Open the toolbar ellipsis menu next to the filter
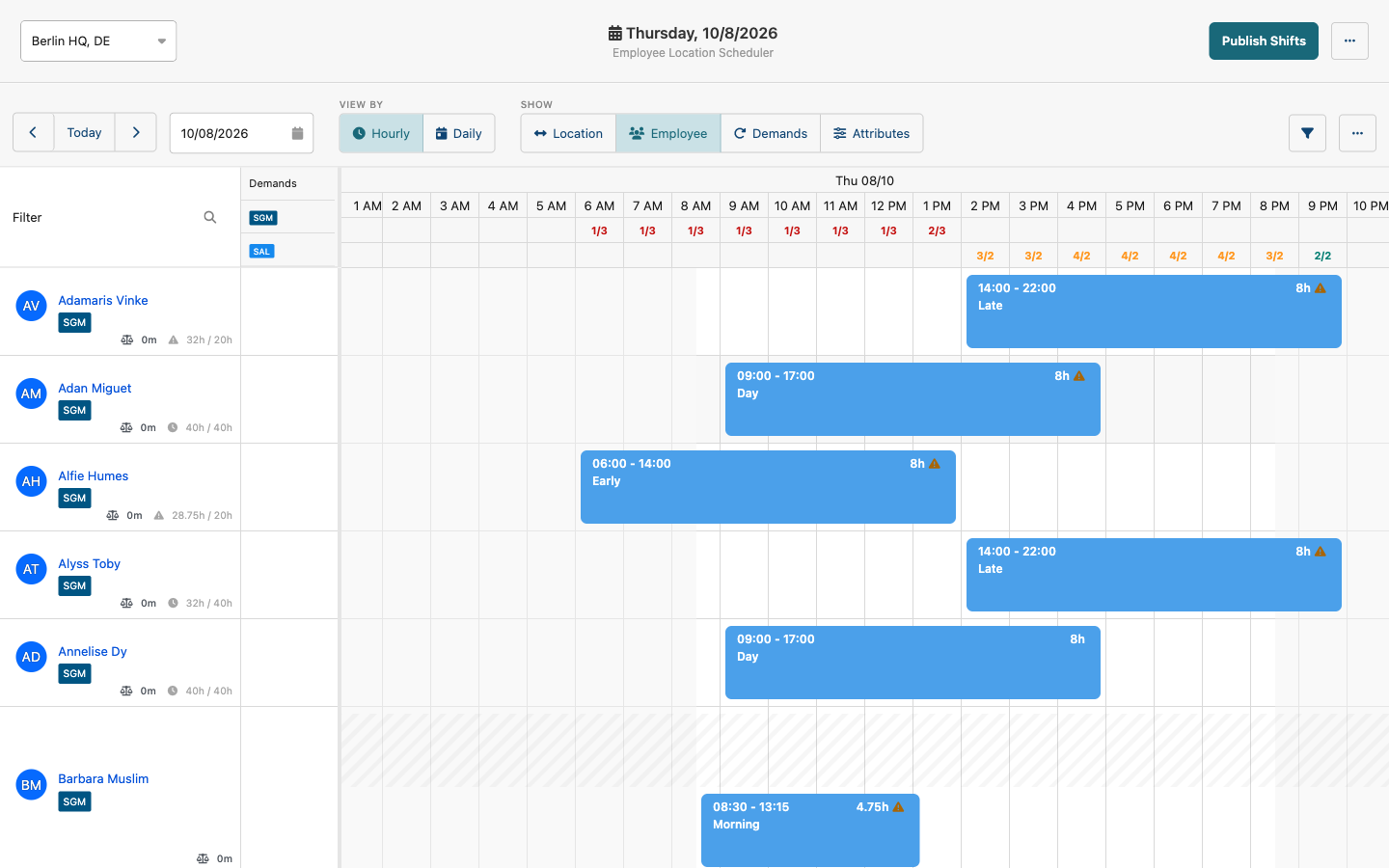The image size is (1389, 868). tap(1357, 133)
